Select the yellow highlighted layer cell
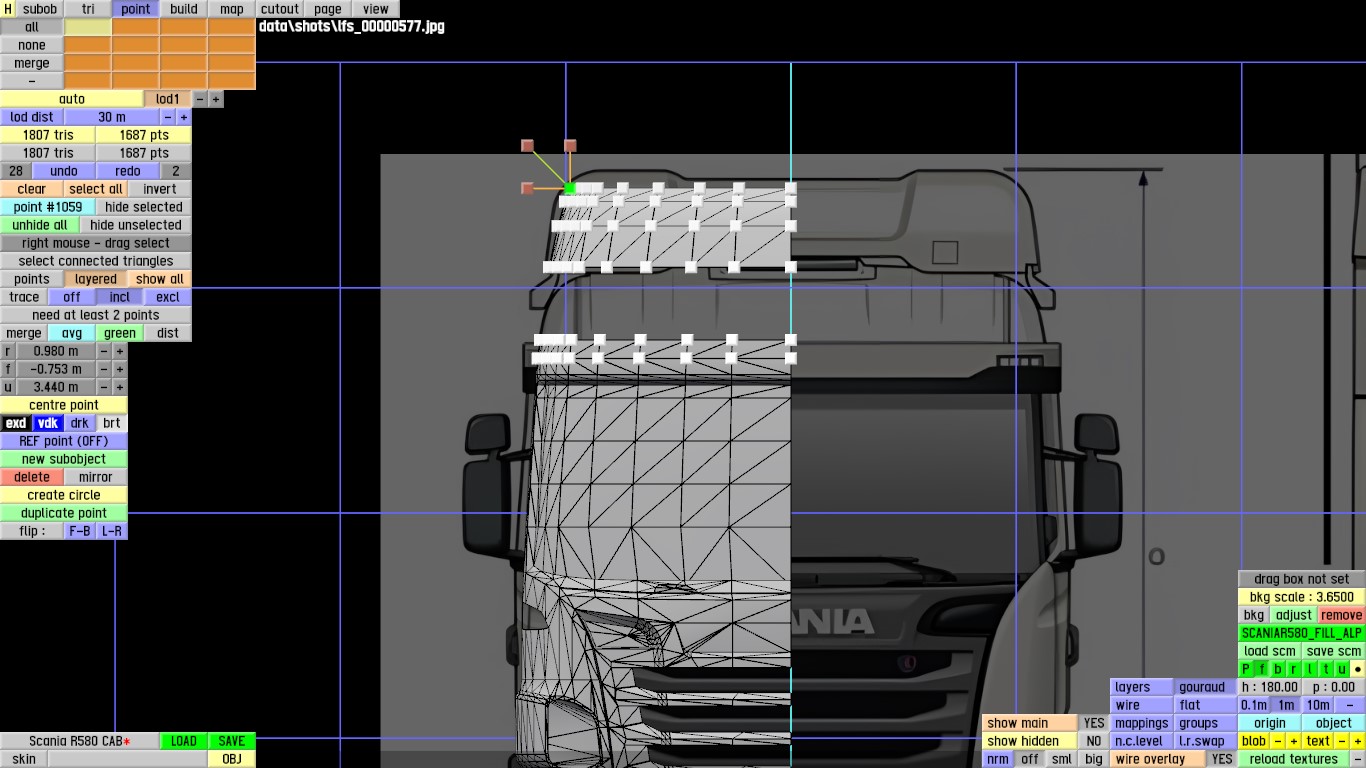Screen dimensions: 1366x768 tap(88, 27)
